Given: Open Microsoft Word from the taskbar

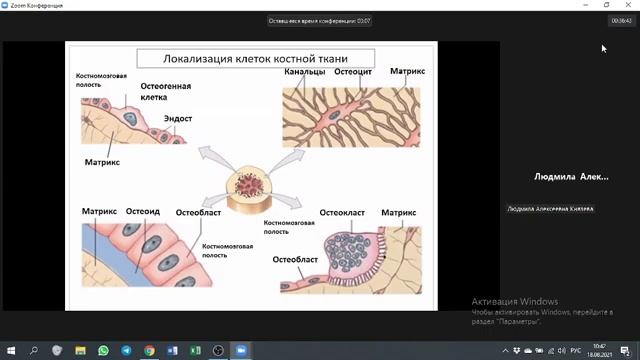Looking at the screenshot, I should [173, 351].
